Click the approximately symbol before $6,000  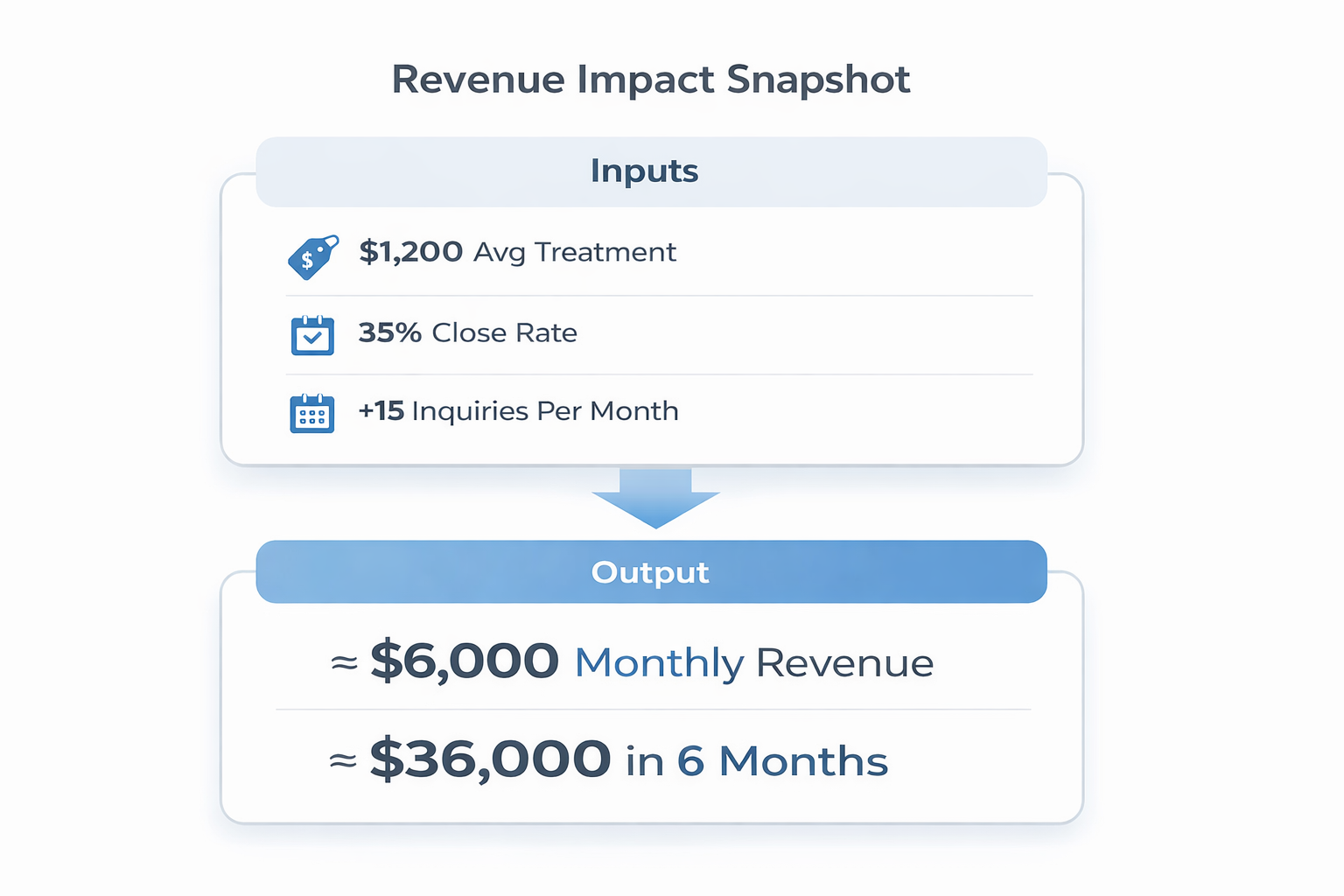(344, 663)
